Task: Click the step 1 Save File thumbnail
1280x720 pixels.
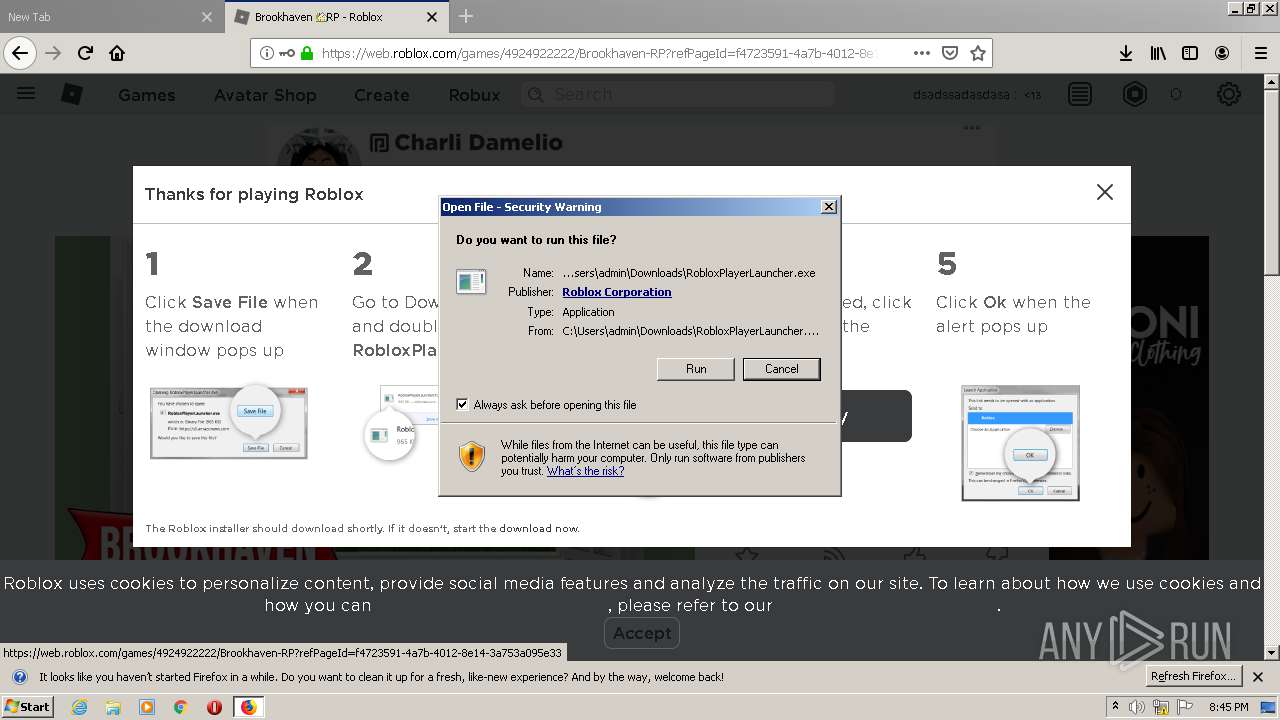Action: click(229, 422)
